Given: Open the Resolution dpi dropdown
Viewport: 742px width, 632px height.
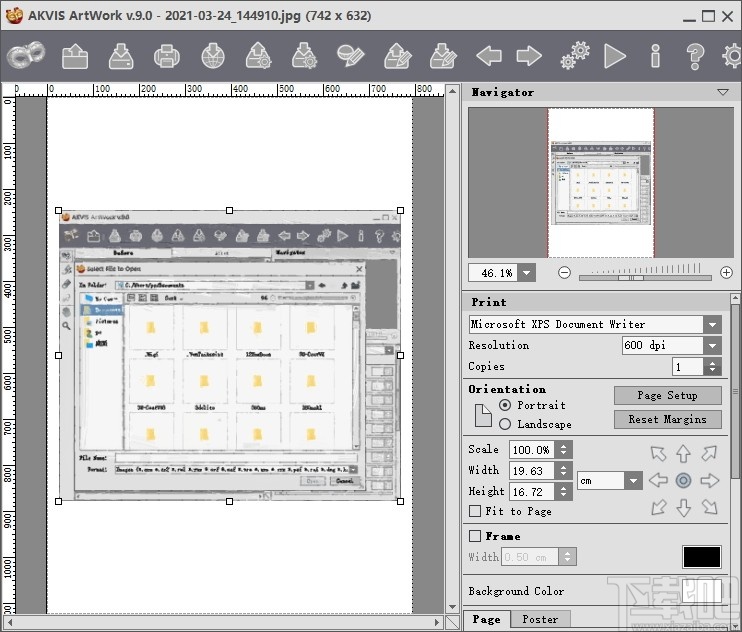Looking at the screenshot, I should (x=712, y=345).
